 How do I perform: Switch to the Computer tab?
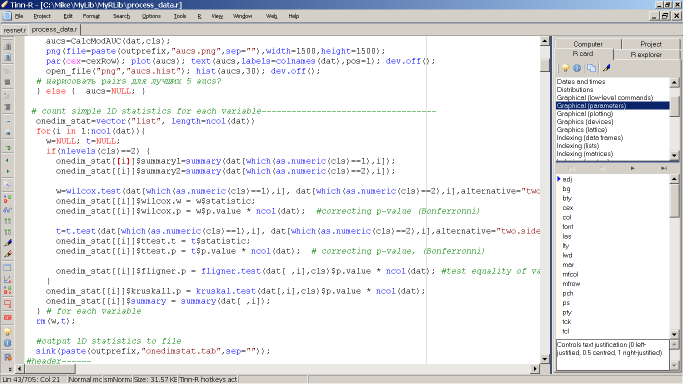pos(588,44)
